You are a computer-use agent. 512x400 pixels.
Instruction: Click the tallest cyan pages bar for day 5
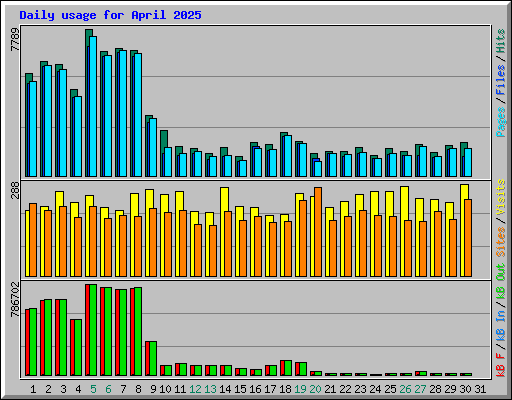click(93, 106)
